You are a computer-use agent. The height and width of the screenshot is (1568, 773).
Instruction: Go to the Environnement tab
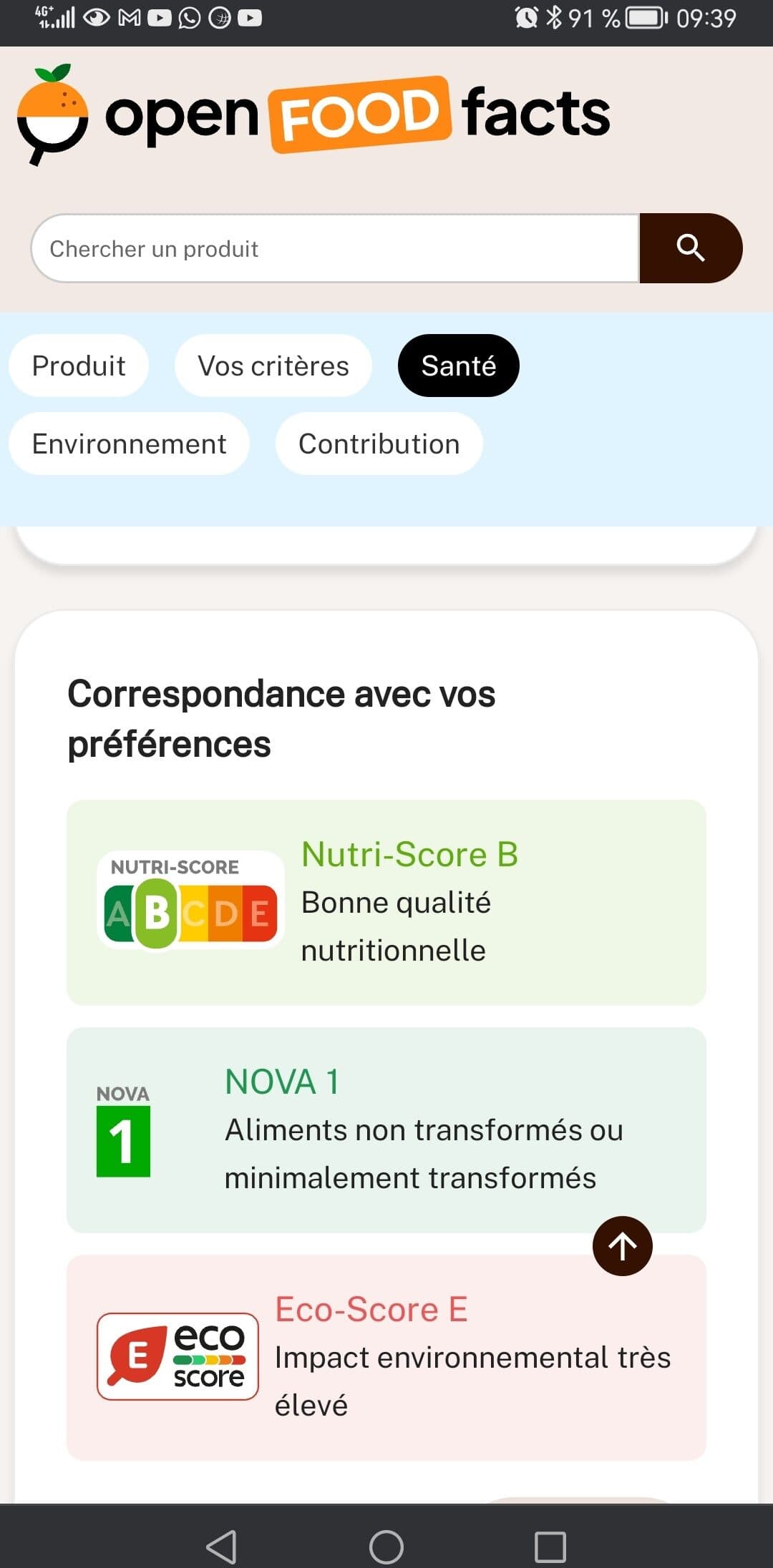tap(130, 444)
